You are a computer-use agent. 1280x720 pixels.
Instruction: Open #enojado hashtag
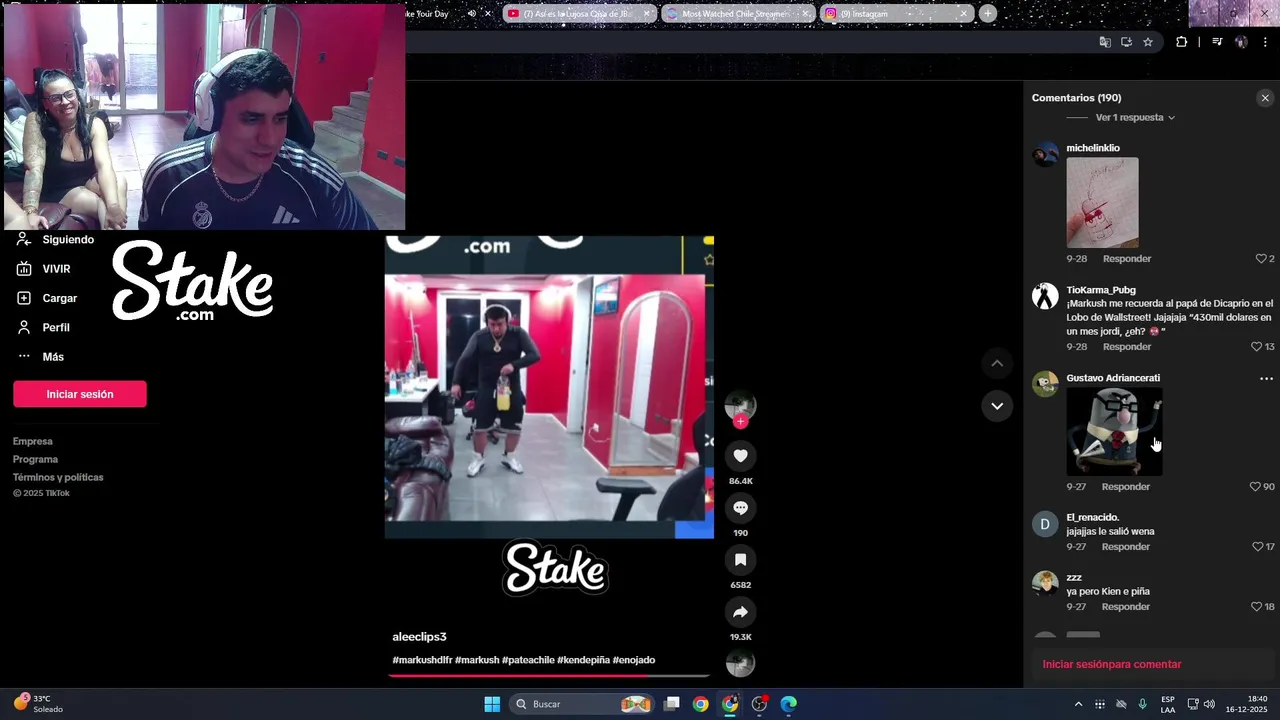634,660
